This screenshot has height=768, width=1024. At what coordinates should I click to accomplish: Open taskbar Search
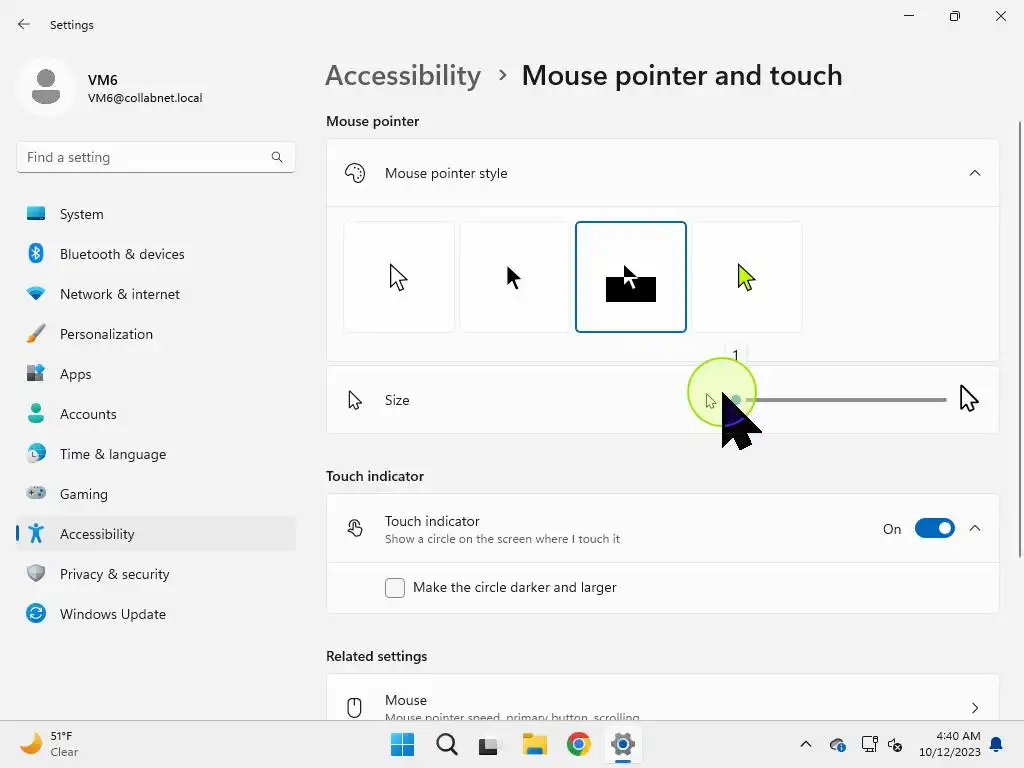tap(447, 744)
